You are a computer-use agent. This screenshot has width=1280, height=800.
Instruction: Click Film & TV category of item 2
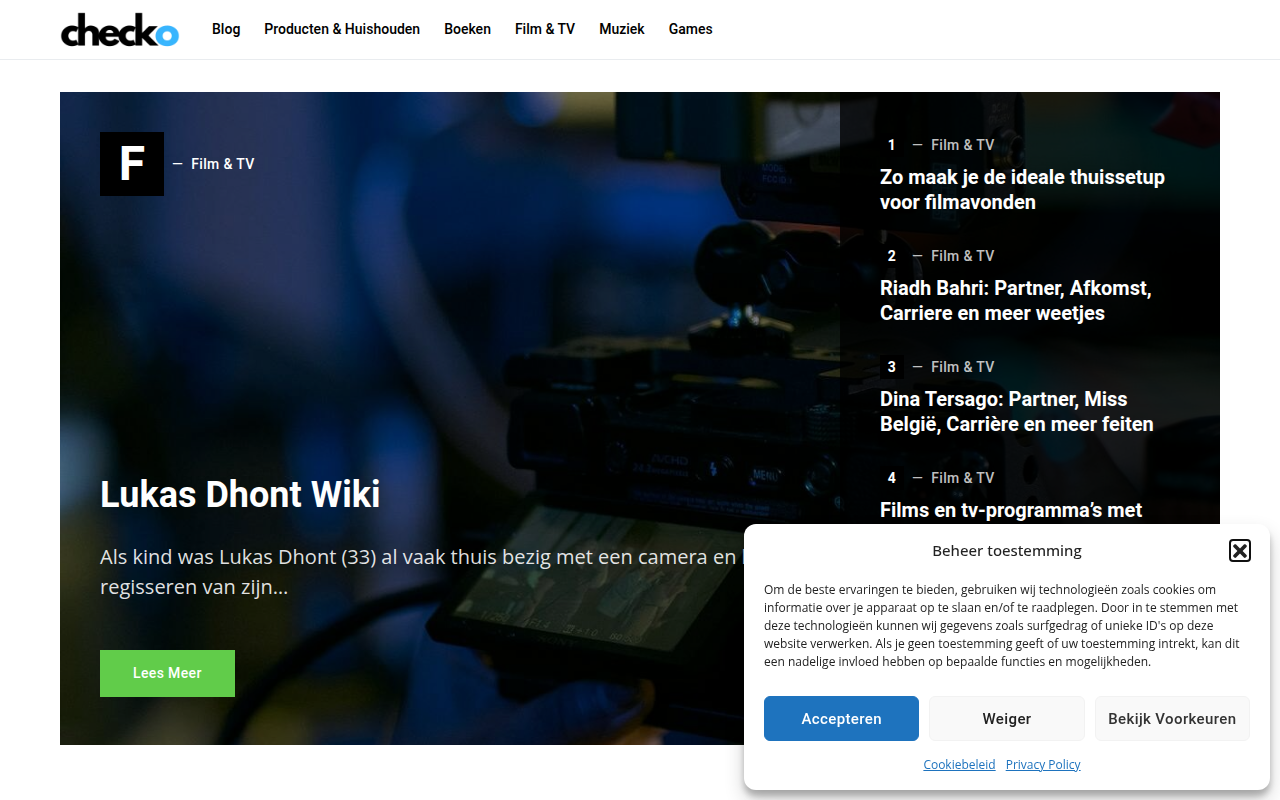(963, 256)
